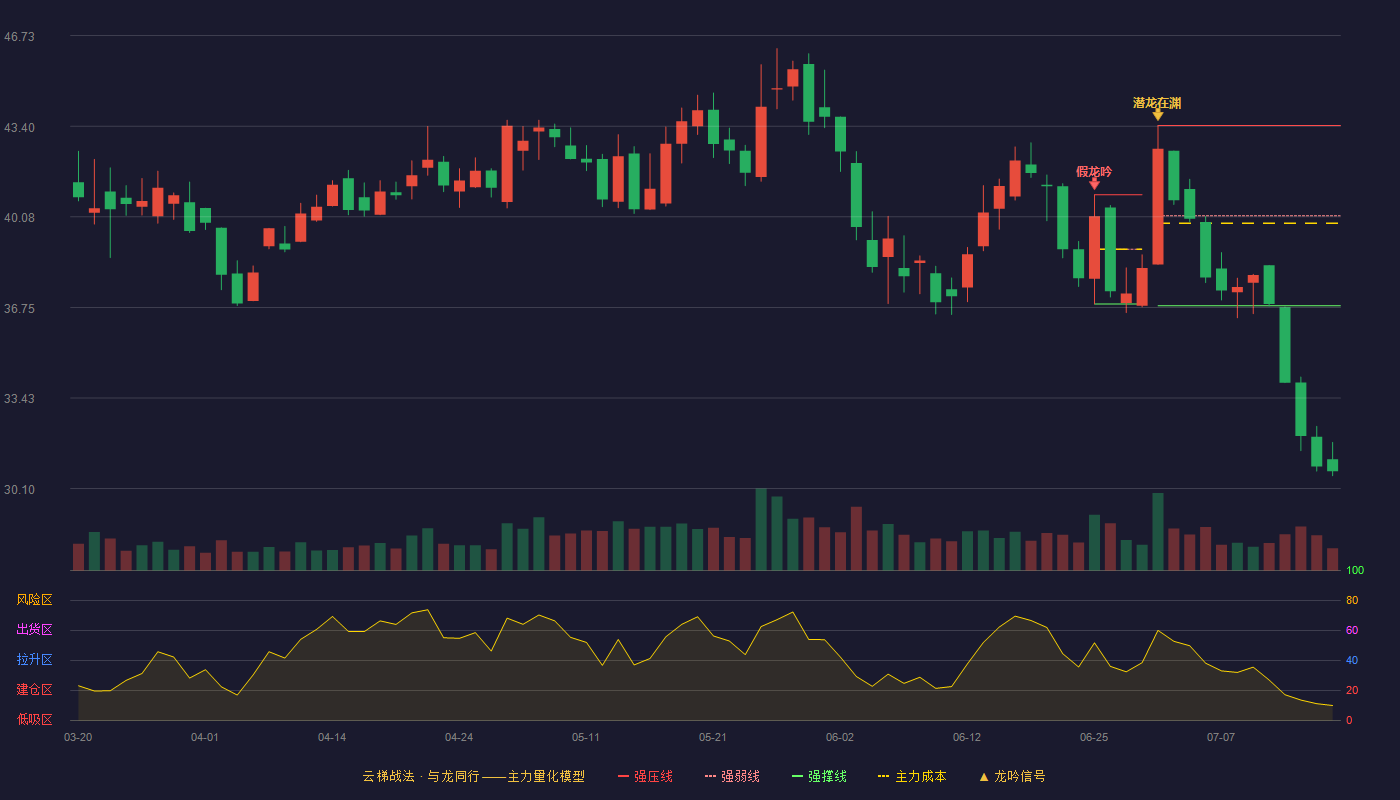Click the 04-24 date label
1400x800 pixels.
pos(459,737)
